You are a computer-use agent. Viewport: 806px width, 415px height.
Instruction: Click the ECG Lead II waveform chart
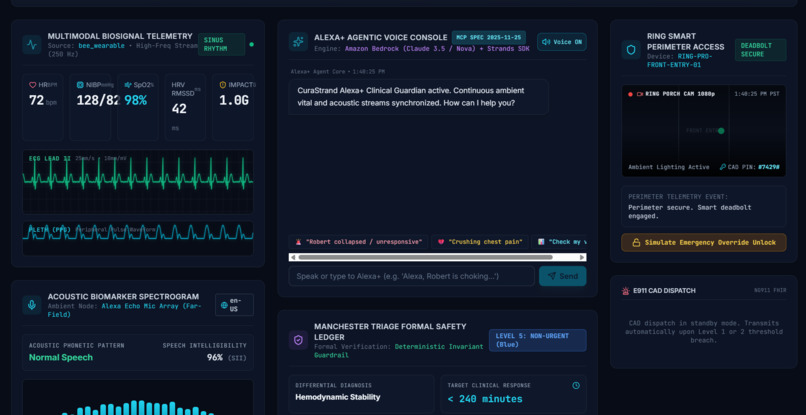(x=138, y=182)
